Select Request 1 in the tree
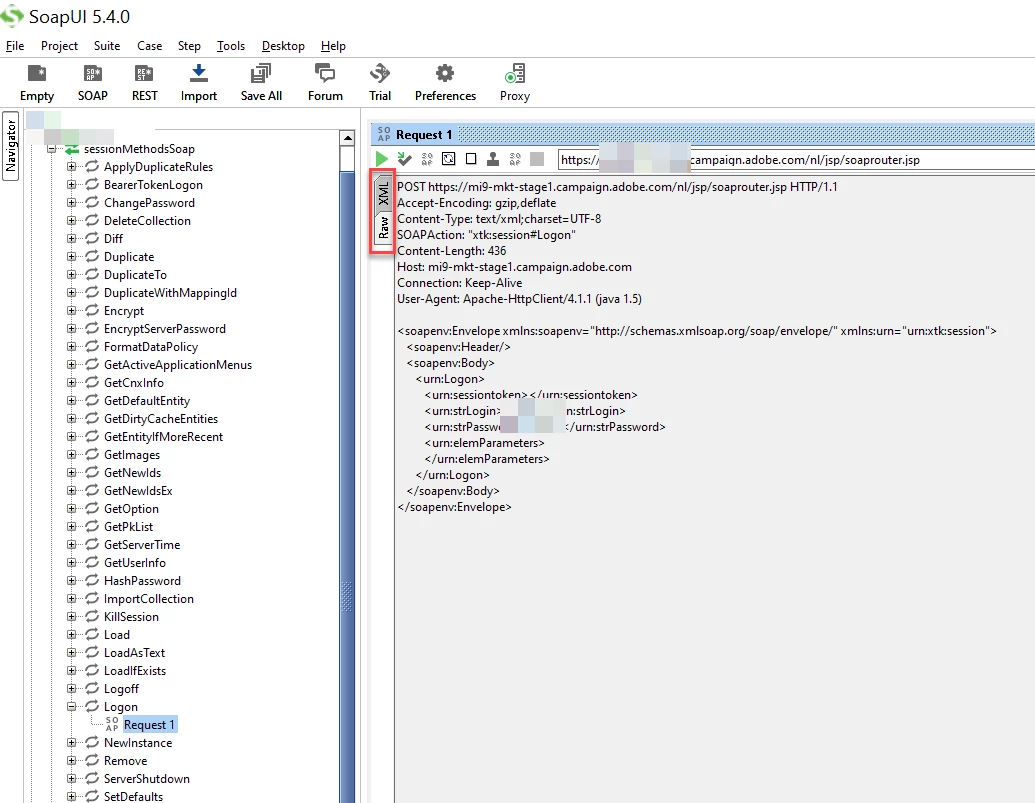This screenshot has height=803, width=1035. (149, 724)
